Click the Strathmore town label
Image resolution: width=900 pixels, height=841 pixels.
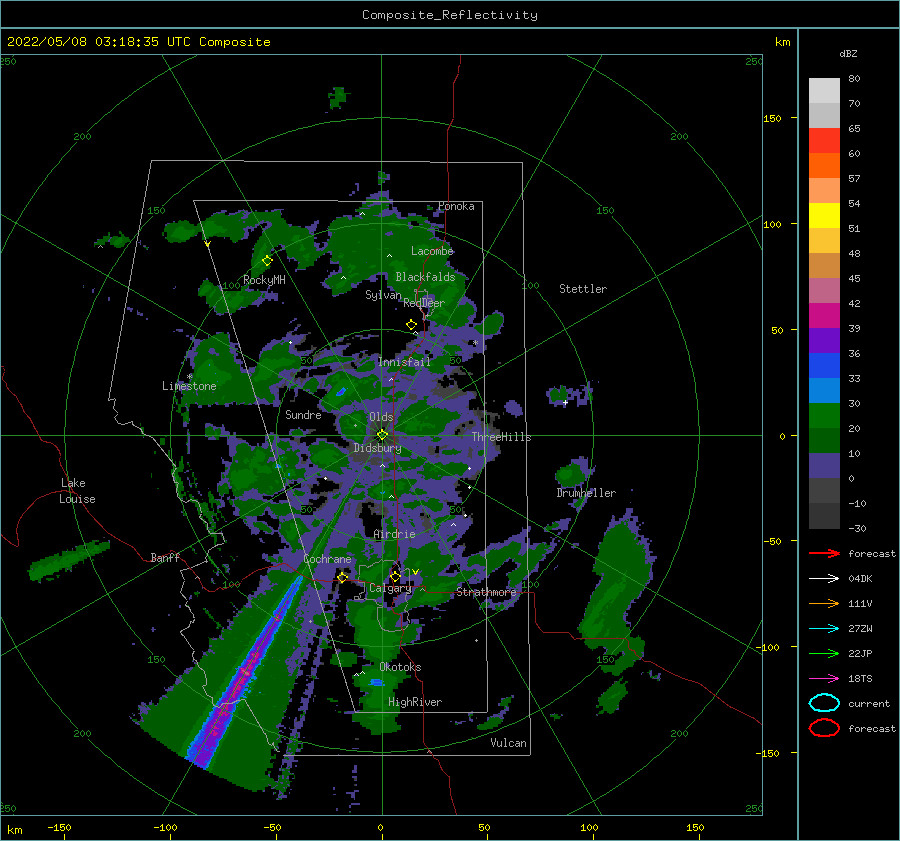click(486, 592)
